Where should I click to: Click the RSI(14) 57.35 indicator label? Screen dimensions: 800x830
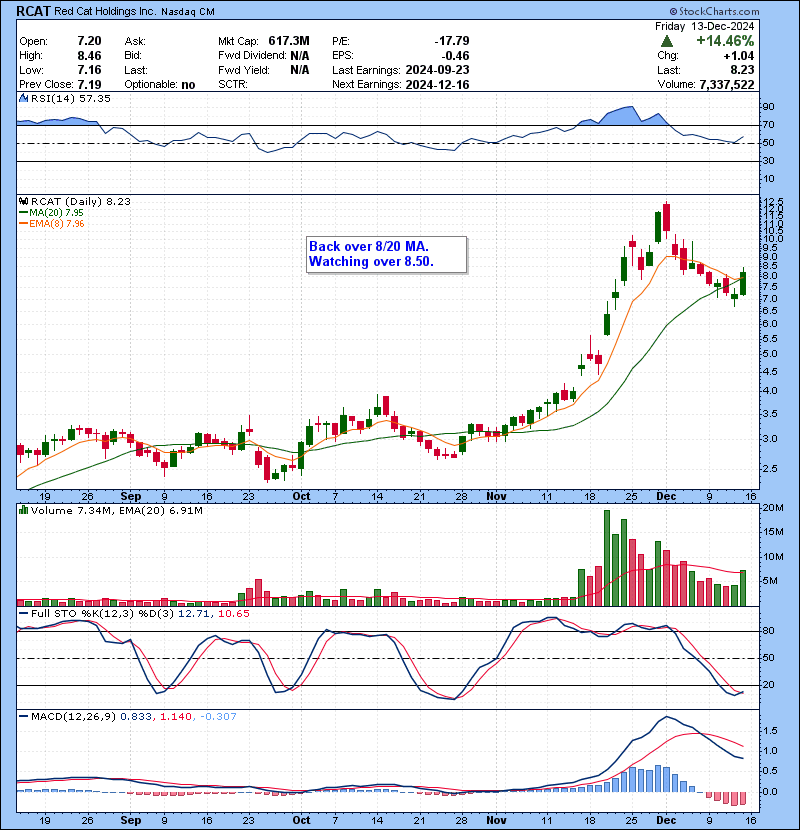pyautogui.click(x=70, y=98)
